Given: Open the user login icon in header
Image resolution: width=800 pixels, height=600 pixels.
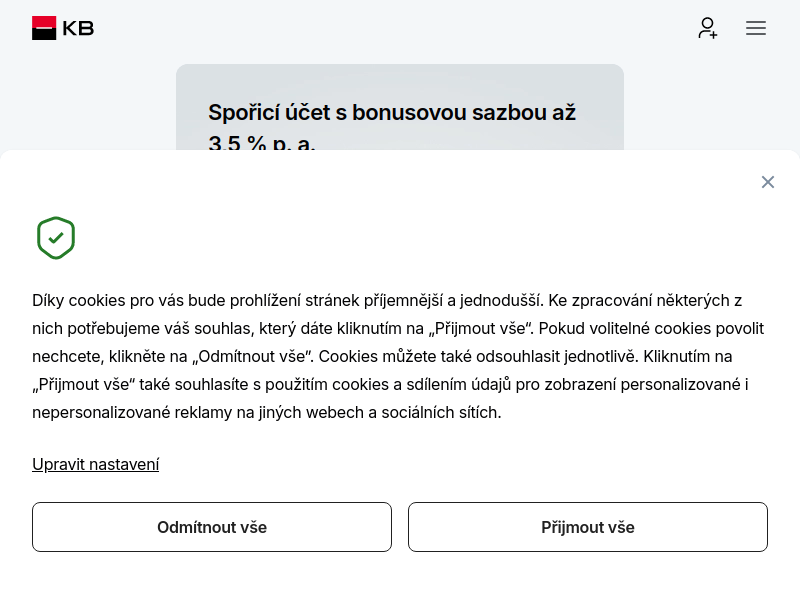Looking at the screenshot, I should pyautogui.click(x=707, y=28).
